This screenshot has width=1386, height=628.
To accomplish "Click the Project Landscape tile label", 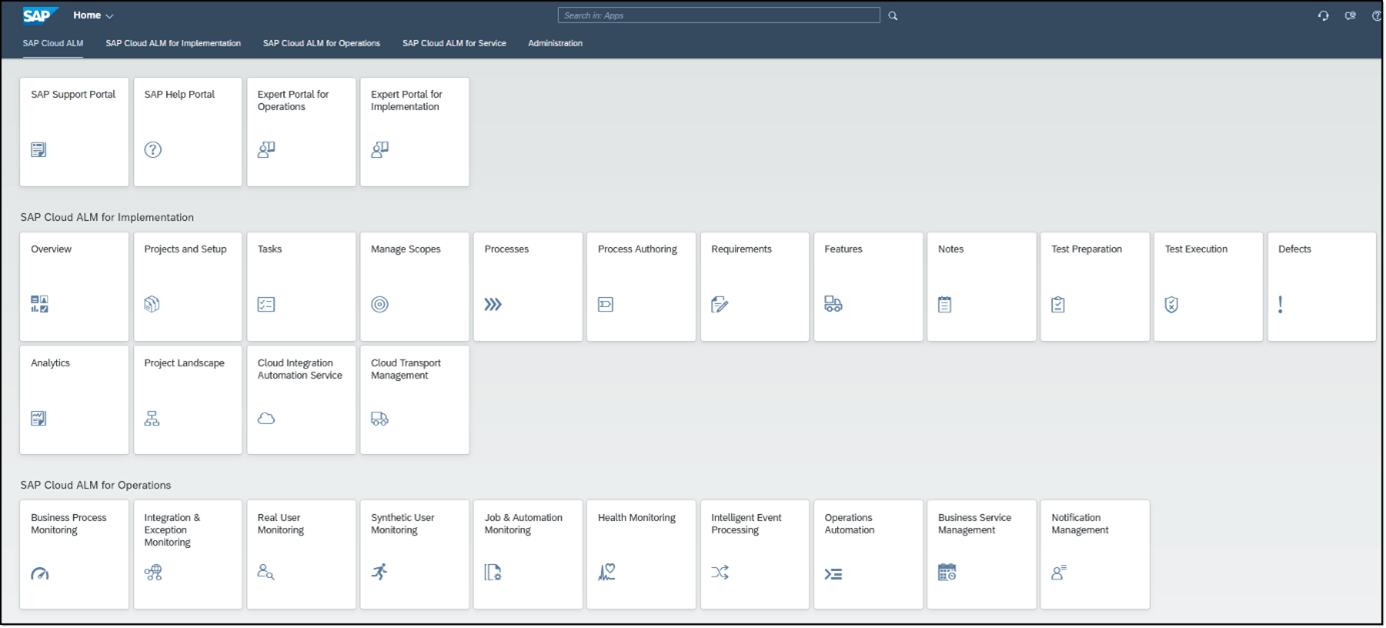I will tap(184, 363).
